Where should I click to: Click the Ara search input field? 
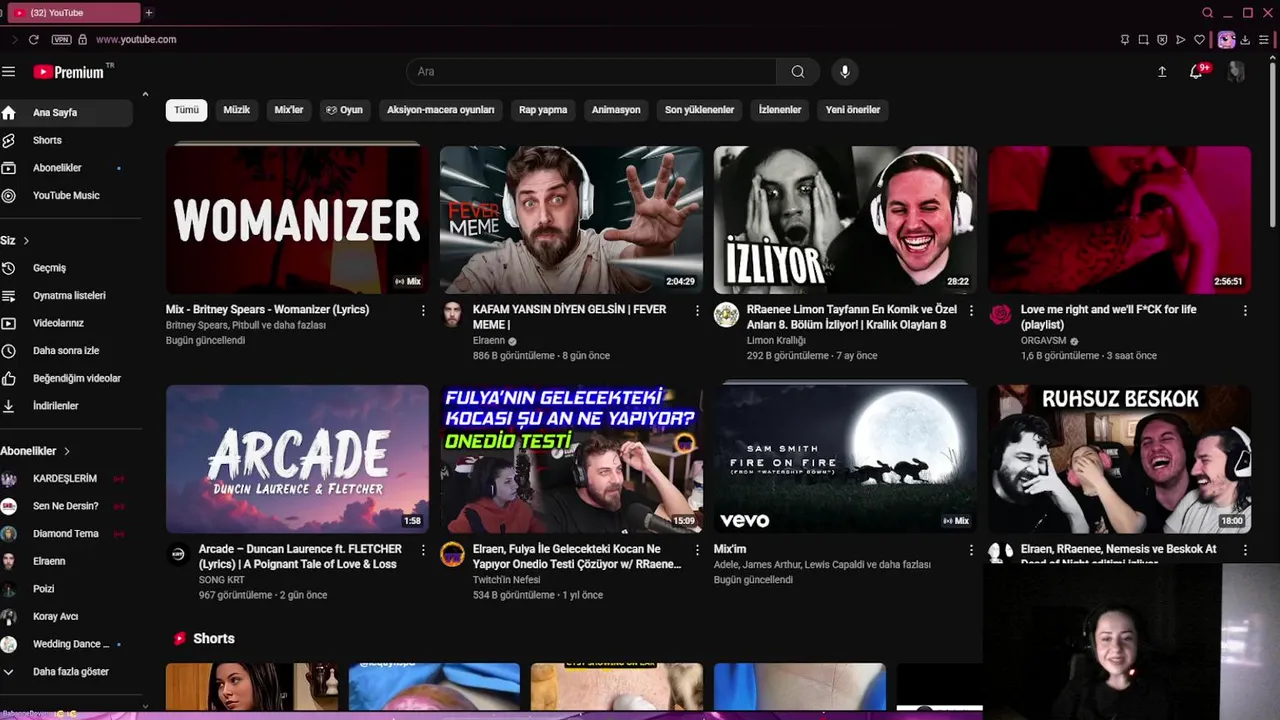click(591, 72)
